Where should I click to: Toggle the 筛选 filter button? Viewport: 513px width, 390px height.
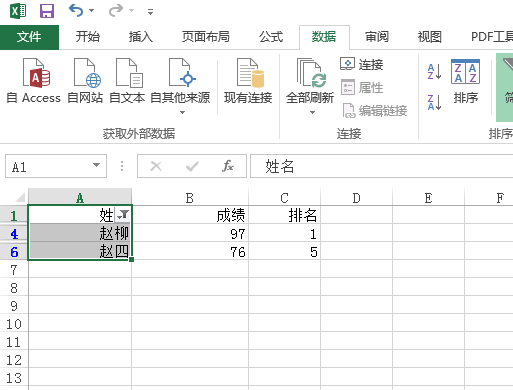[x=505, y=87]
